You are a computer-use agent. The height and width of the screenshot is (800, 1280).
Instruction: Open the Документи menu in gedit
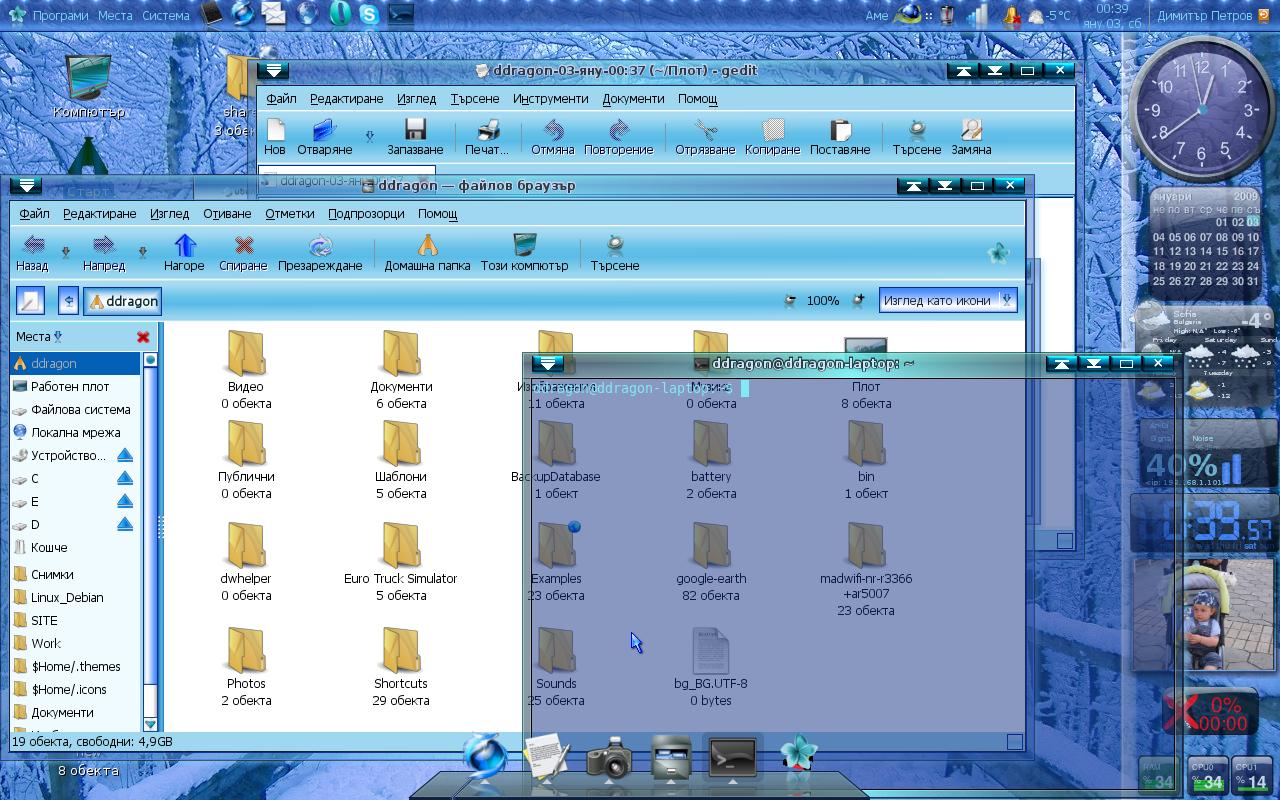coord(633,99)
